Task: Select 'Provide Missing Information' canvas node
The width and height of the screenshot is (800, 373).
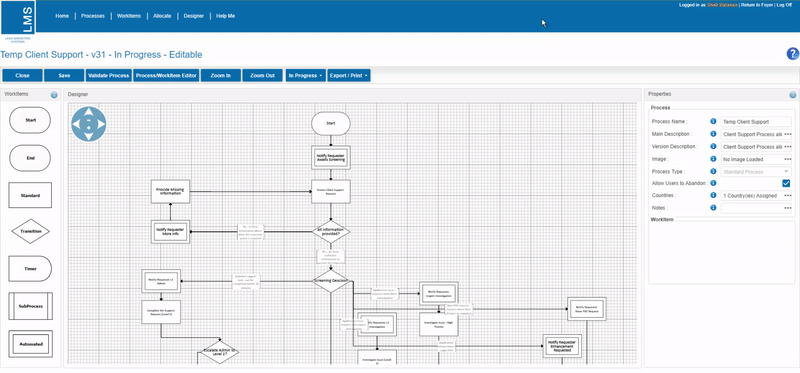Action: click(x=170, y=191)
